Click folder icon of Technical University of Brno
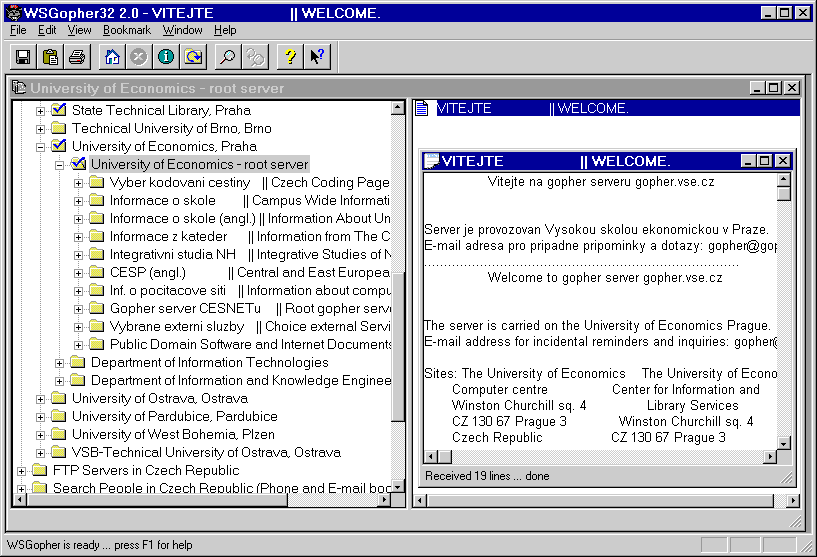 [x=59, y=128]
